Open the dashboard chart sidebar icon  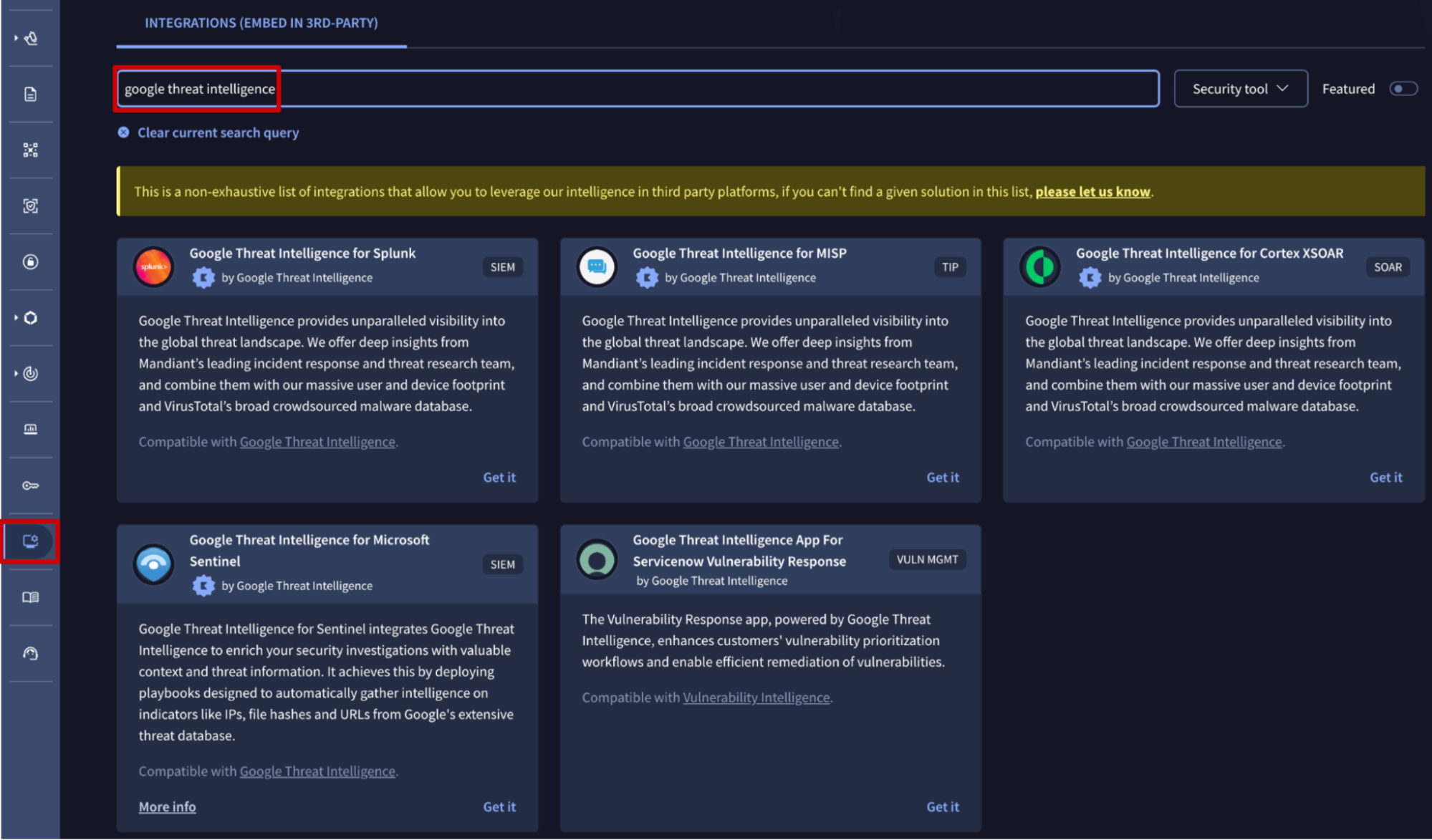[30, 430]
